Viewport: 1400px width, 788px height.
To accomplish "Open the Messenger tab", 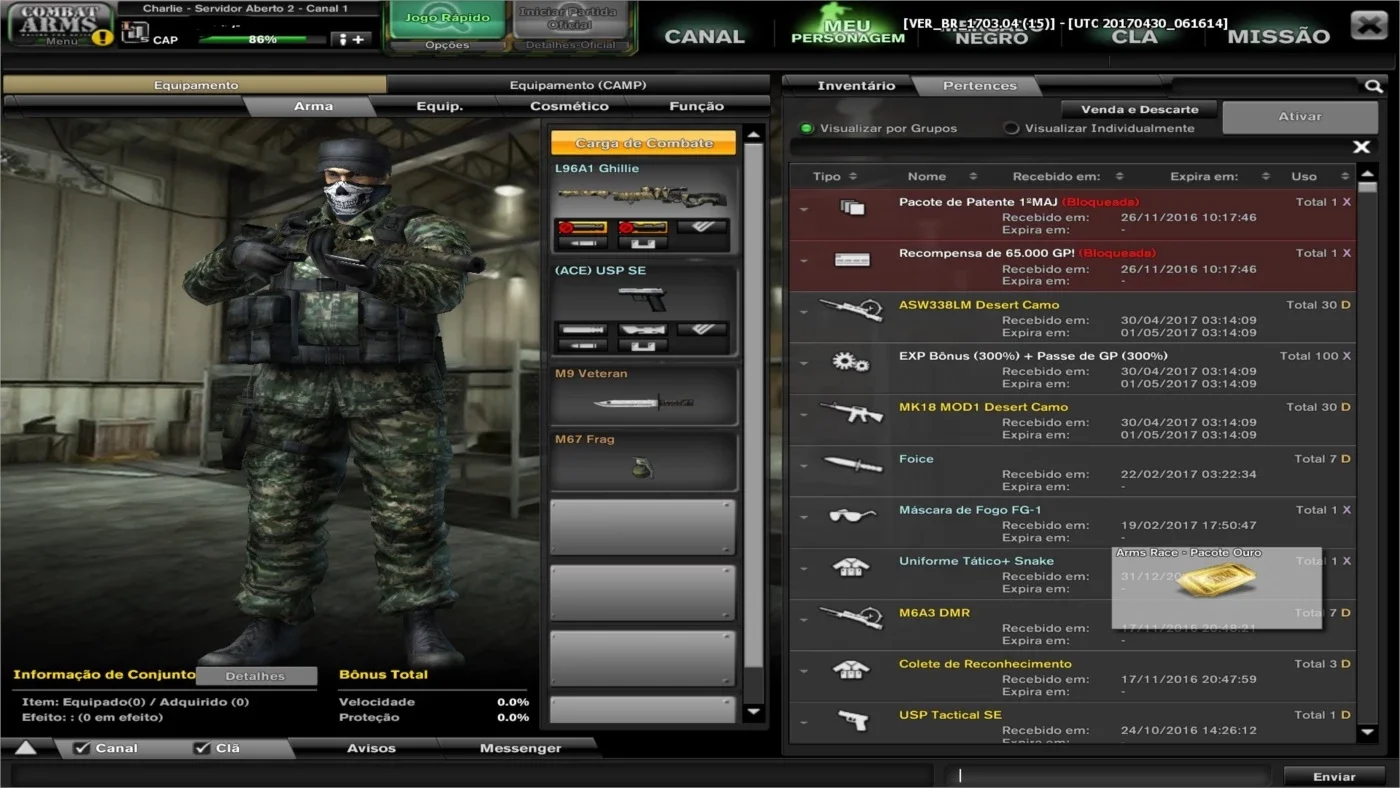I will pyautogui.click(x=520, y=748).
